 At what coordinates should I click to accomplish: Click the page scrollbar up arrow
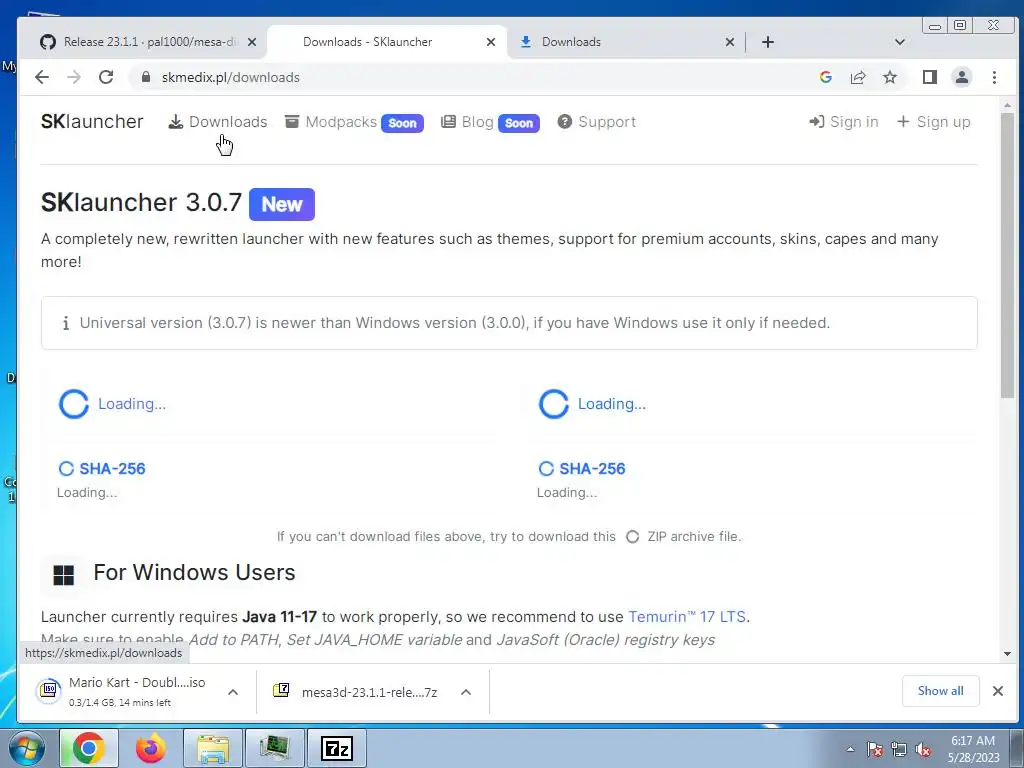pos(1007,104)
